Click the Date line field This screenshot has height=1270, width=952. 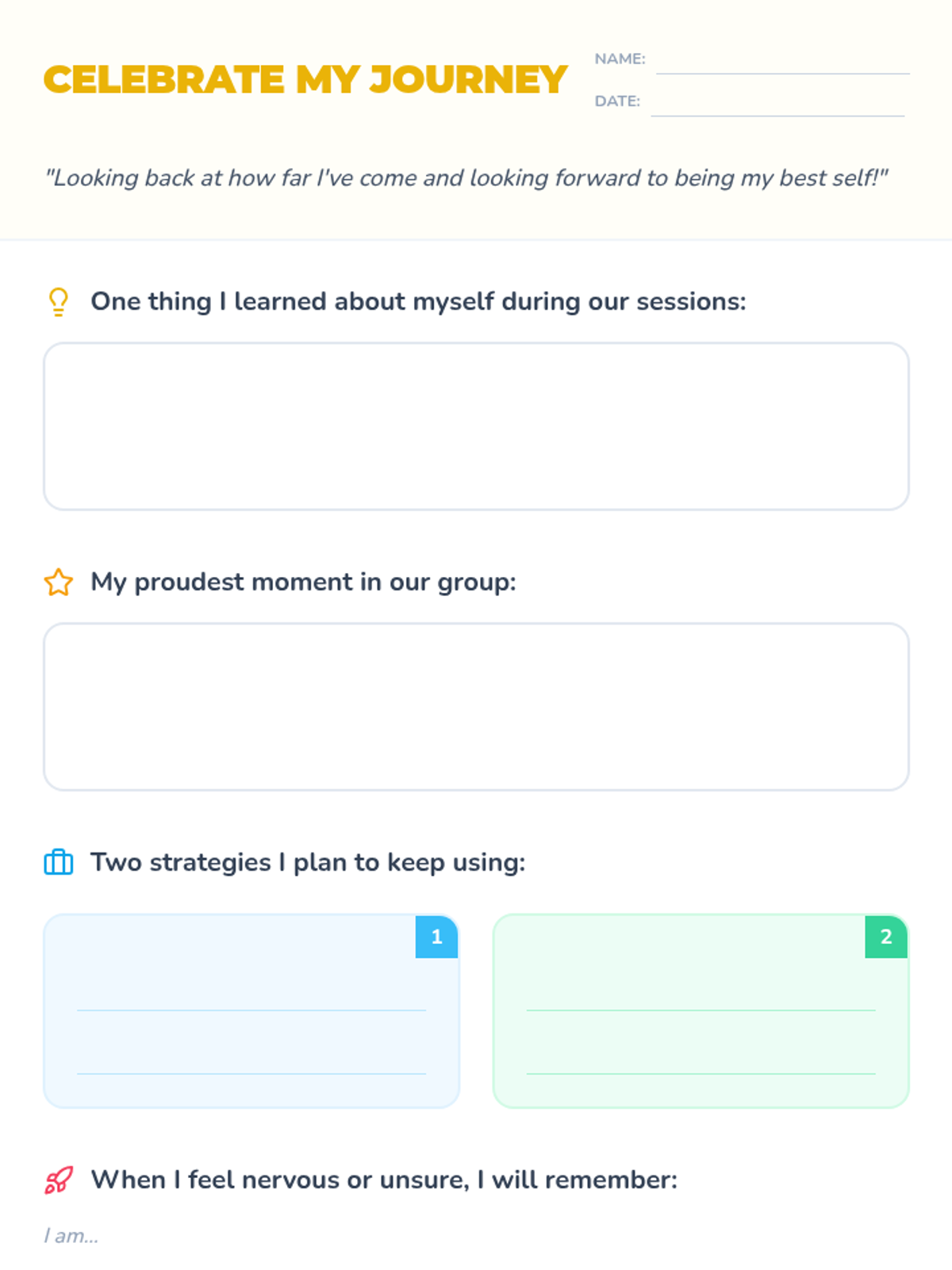[x=777, y=104]
